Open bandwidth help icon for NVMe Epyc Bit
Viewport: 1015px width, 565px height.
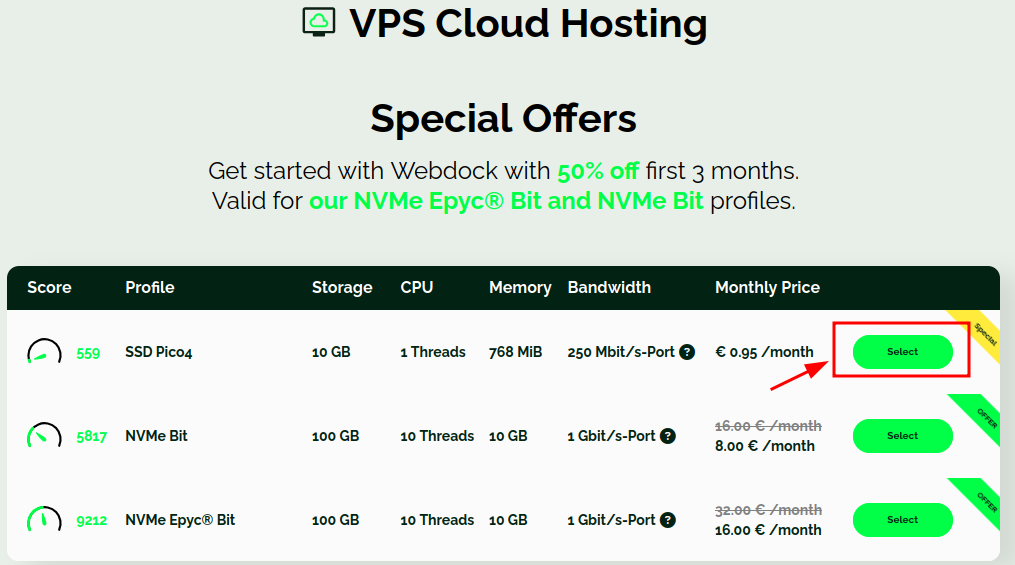coord(668,520)
